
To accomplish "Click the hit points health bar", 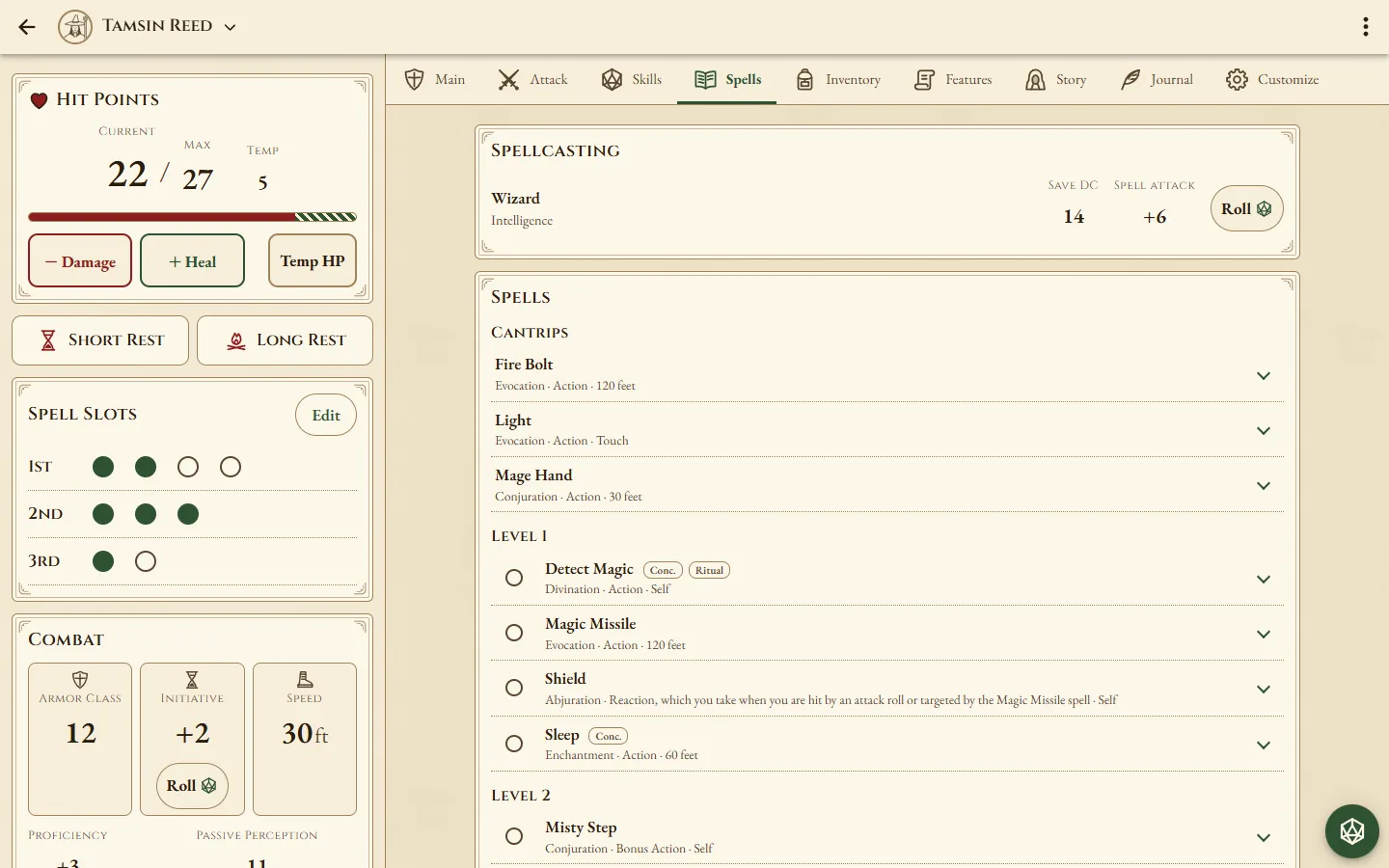I will (x=192, y=217).
